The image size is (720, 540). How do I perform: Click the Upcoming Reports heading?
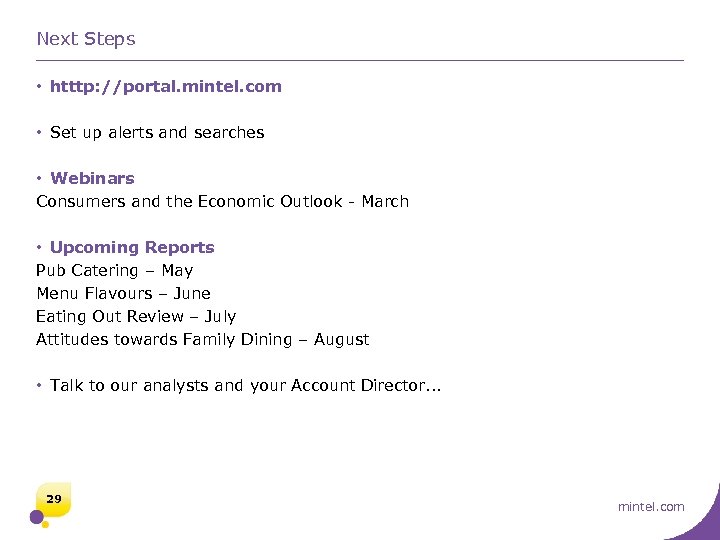tap(132, 247)
